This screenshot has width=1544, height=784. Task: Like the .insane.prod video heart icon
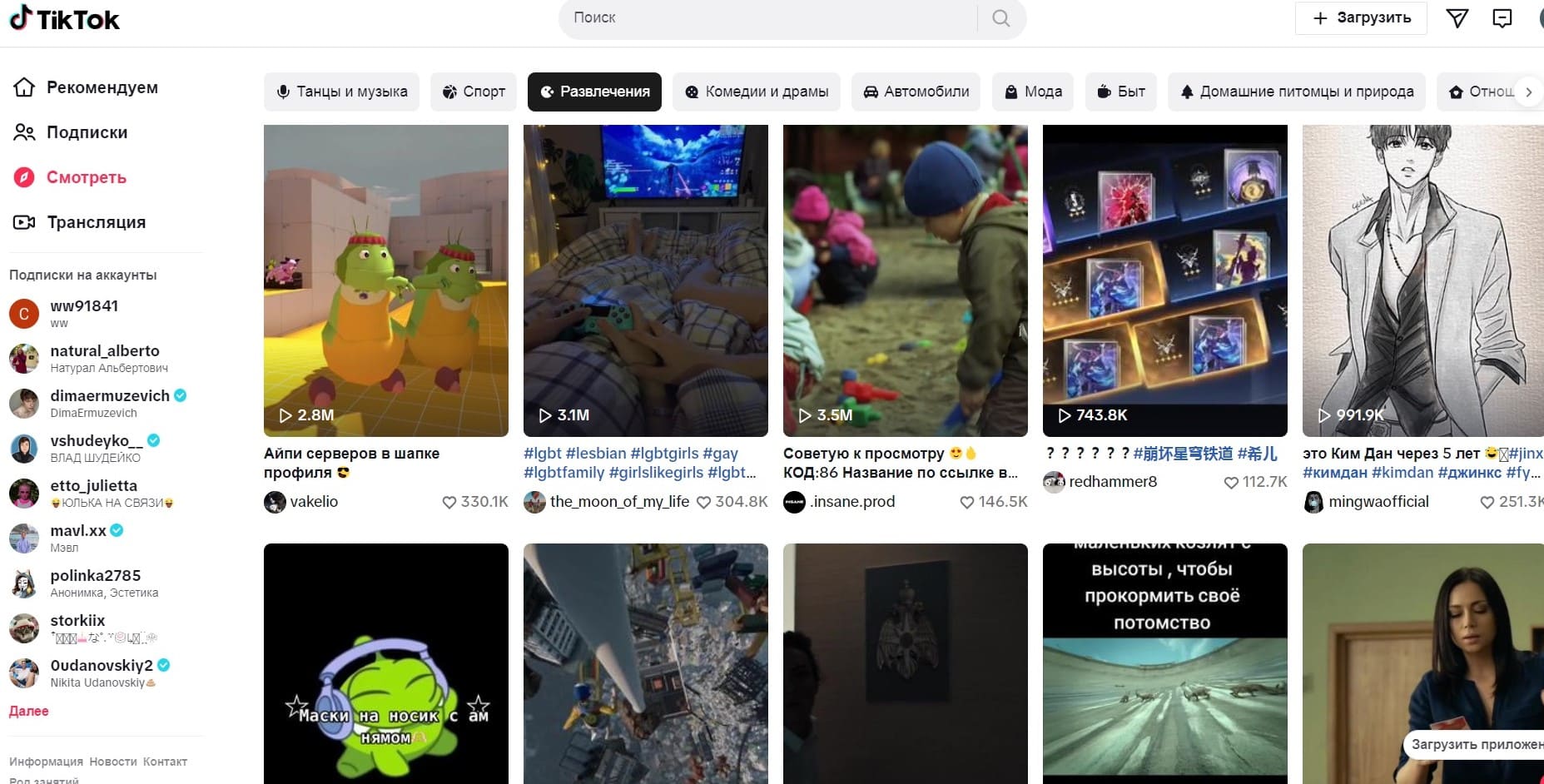click(967, 502)
